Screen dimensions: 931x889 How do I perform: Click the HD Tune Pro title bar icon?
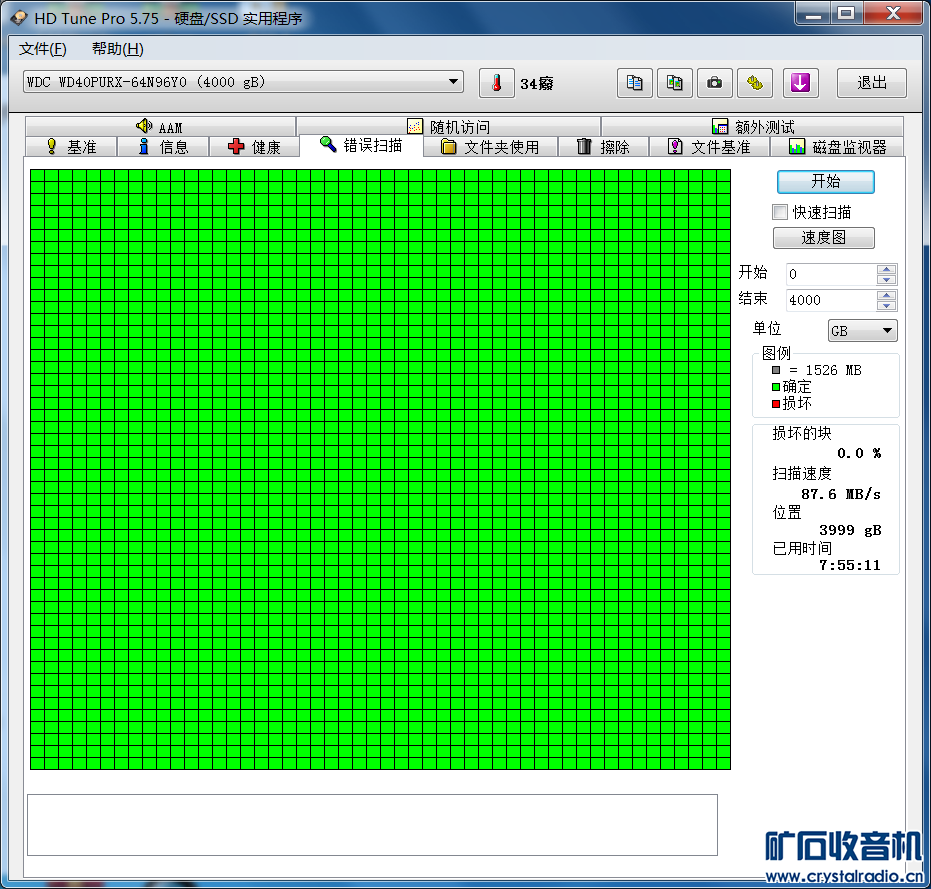[19, 18]
